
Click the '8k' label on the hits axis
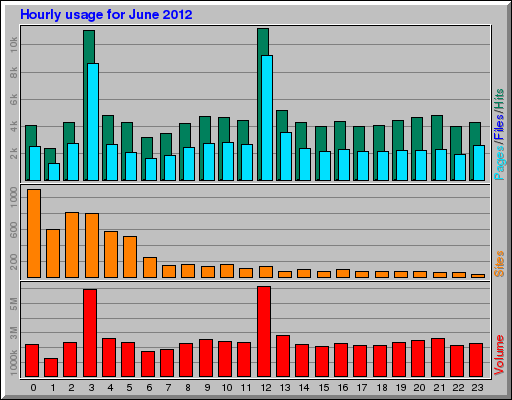tap(13, 72)
